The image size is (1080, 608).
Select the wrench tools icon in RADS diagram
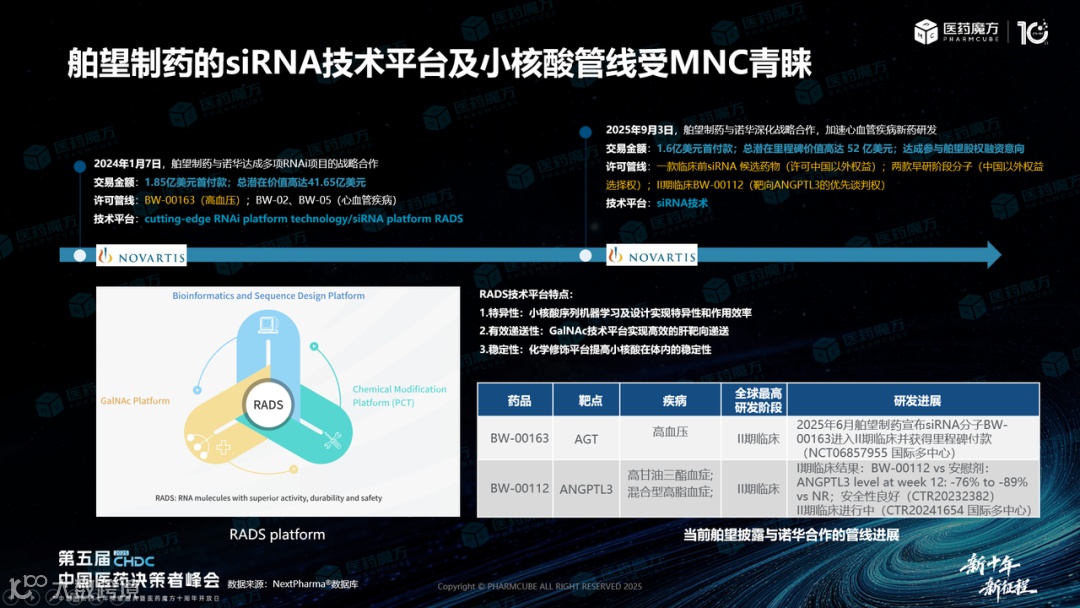[333, 441]
